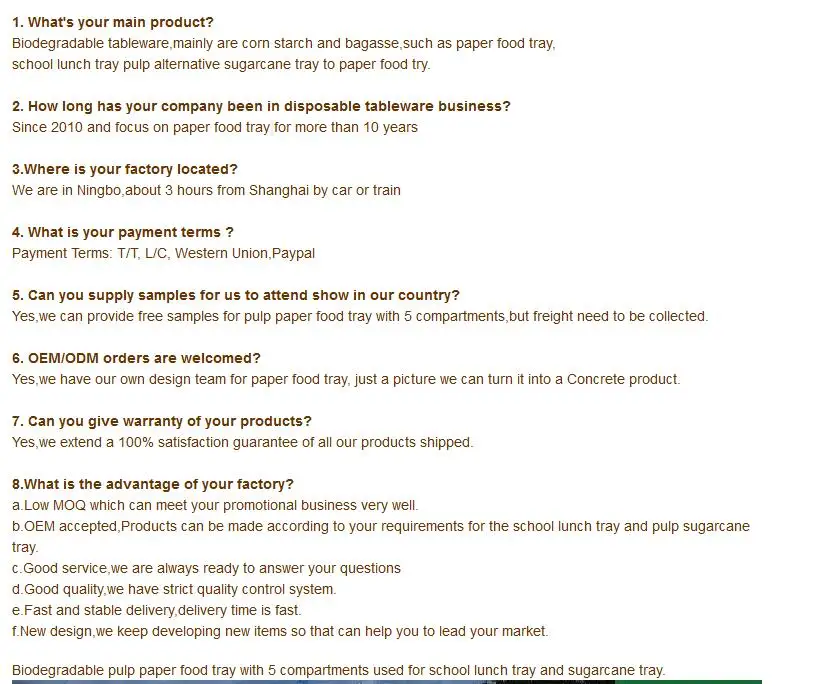The image size is (818, 684).
Task: Click the "Since 2010" answer text
Action: coord(214,127)
